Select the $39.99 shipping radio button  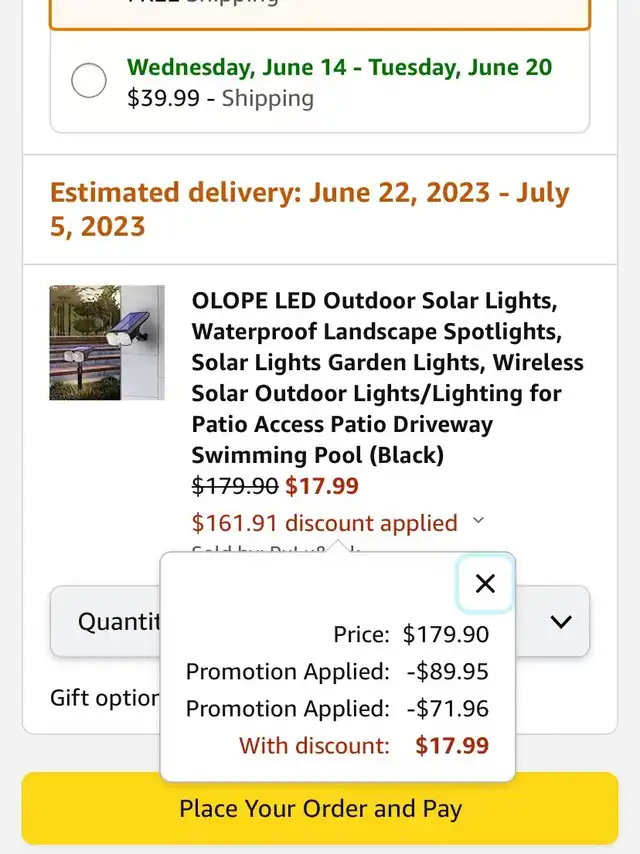89,81
